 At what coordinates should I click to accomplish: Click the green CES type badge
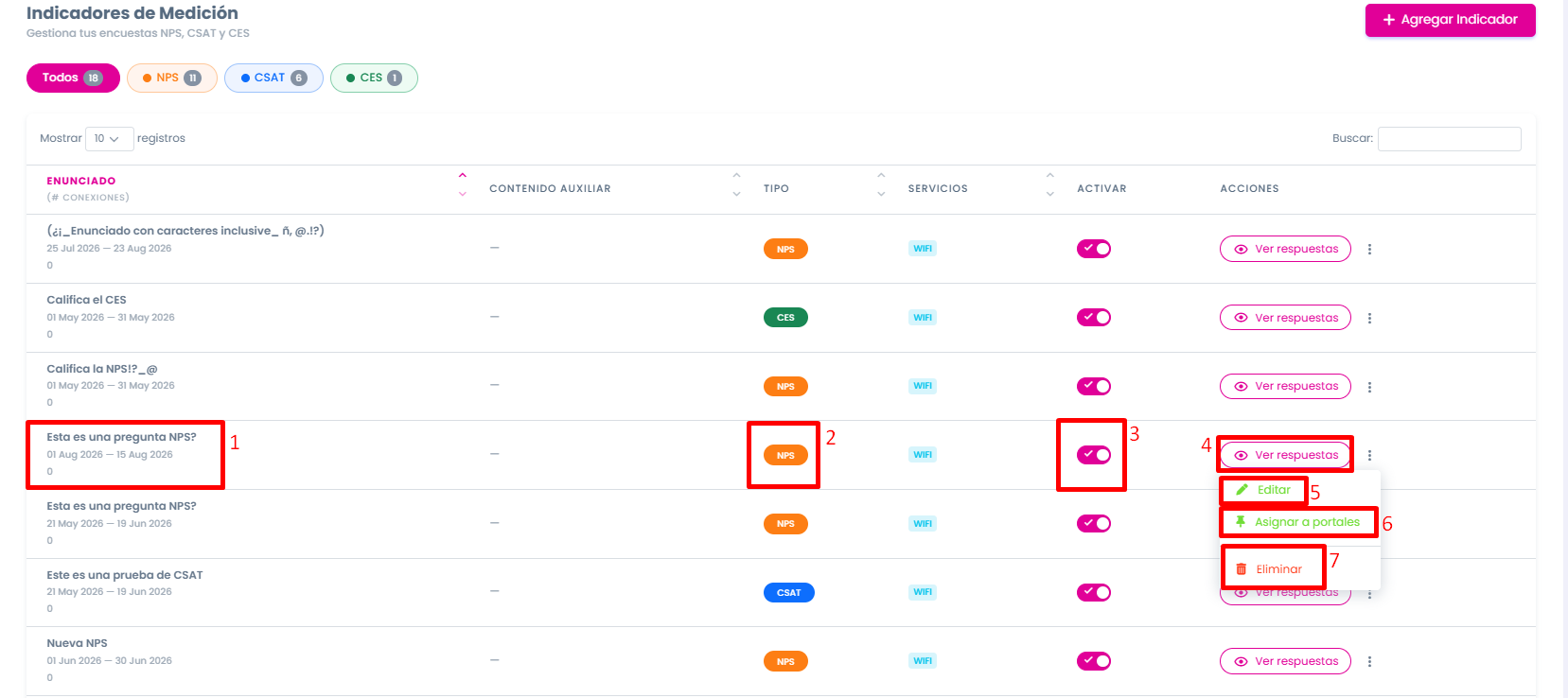pos(785,318)
